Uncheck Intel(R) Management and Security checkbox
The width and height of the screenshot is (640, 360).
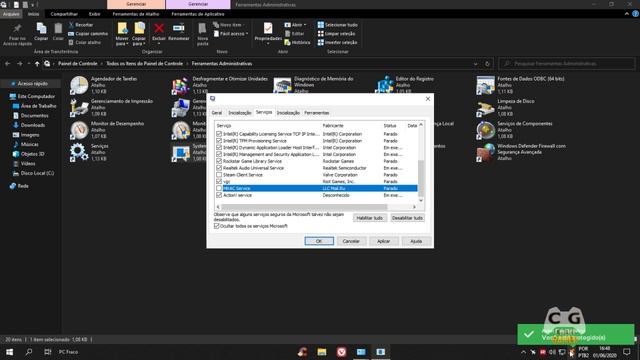pos(219,154)
